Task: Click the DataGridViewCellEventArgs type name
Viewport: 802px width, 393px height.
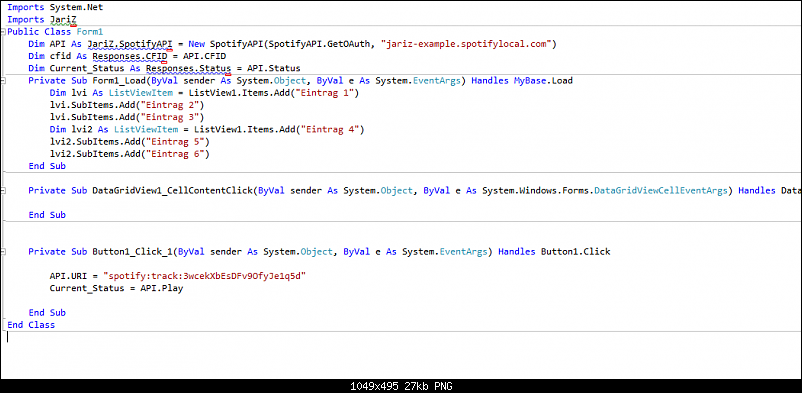Action: [660, 191]
